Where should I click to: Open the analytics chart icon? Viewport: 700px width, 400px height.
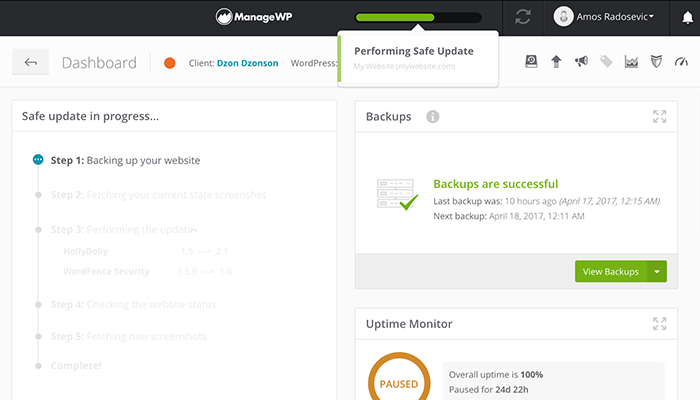(x=631, y=62)
